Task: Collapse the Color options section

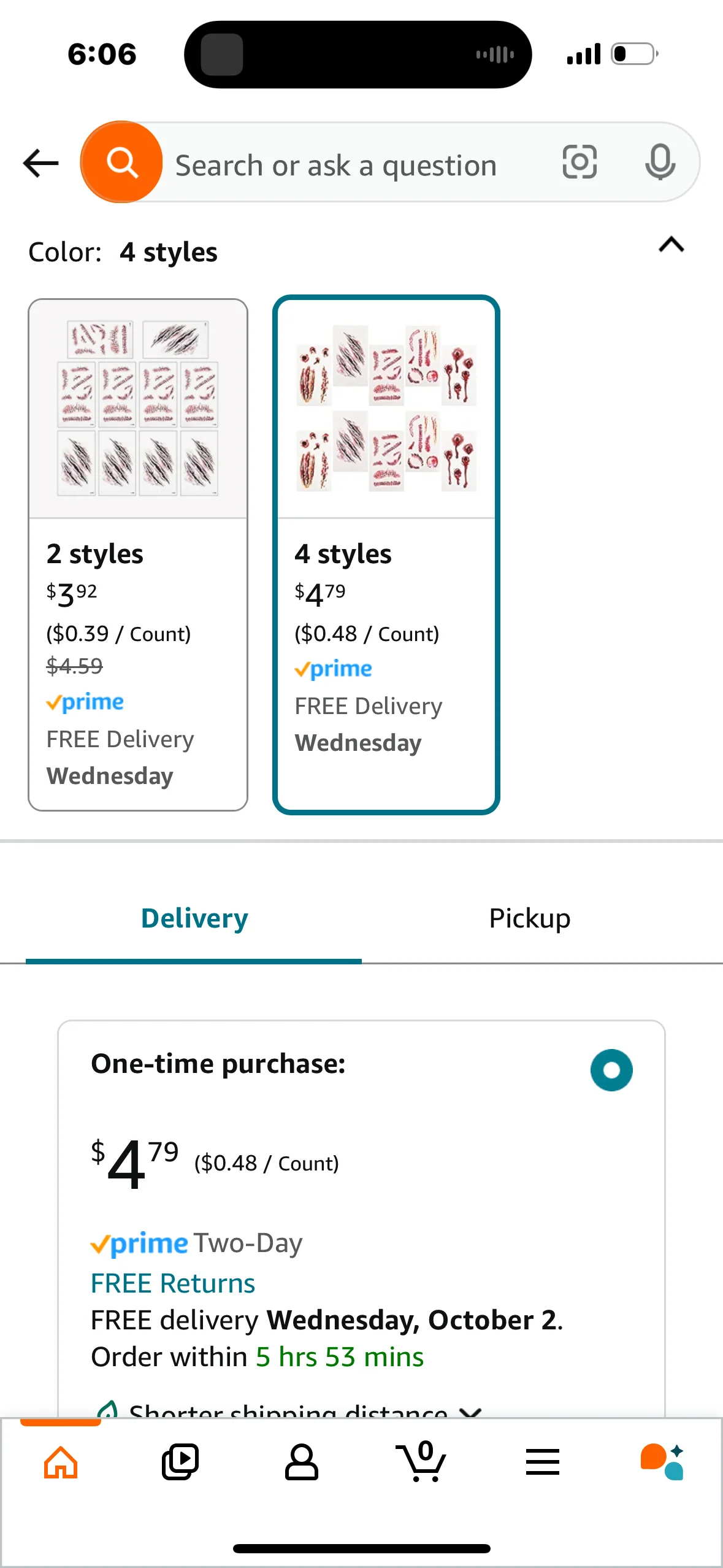Action: coord(671,245)
